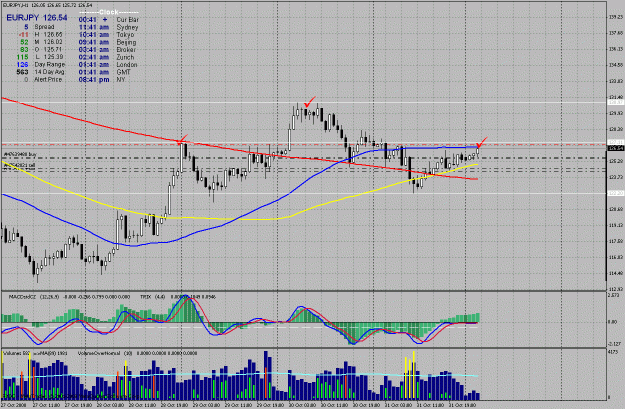Click the Clock heading text
Screen dimensions: 625x409
point(109,12)
